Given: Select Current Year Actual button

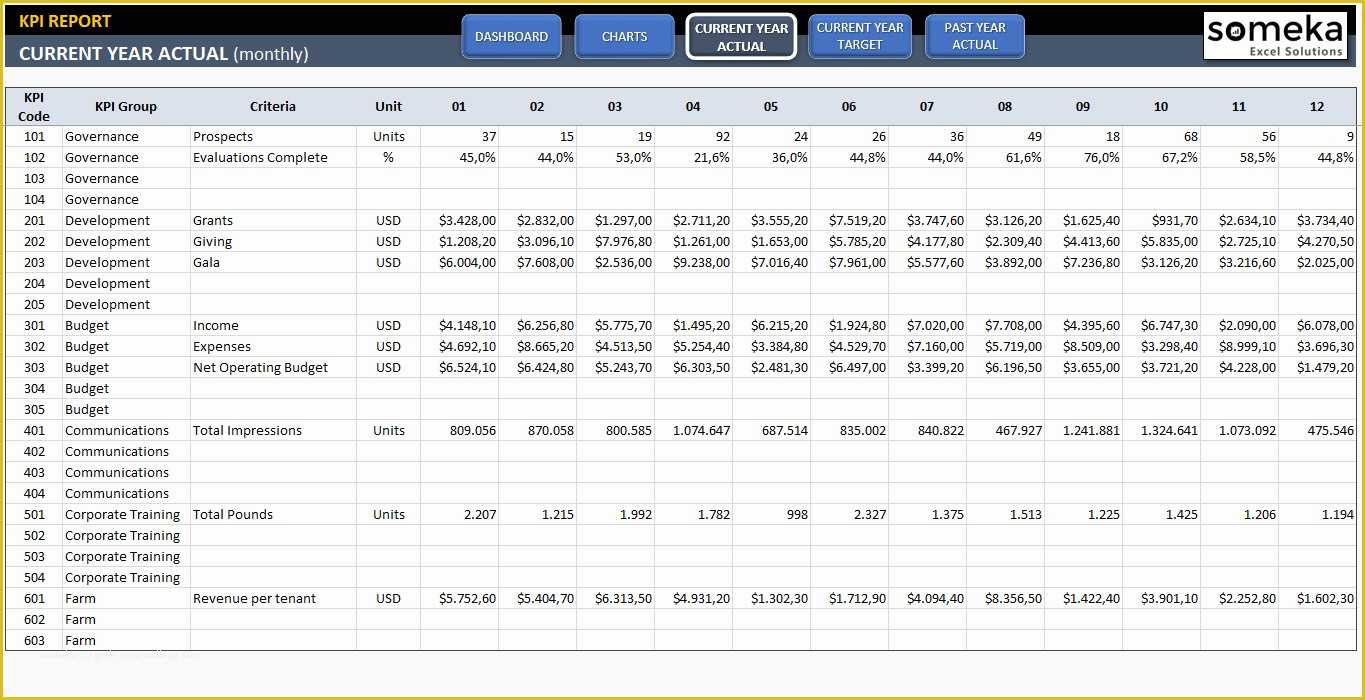Looking at the screenshot, I should click(x=741, y=37).
